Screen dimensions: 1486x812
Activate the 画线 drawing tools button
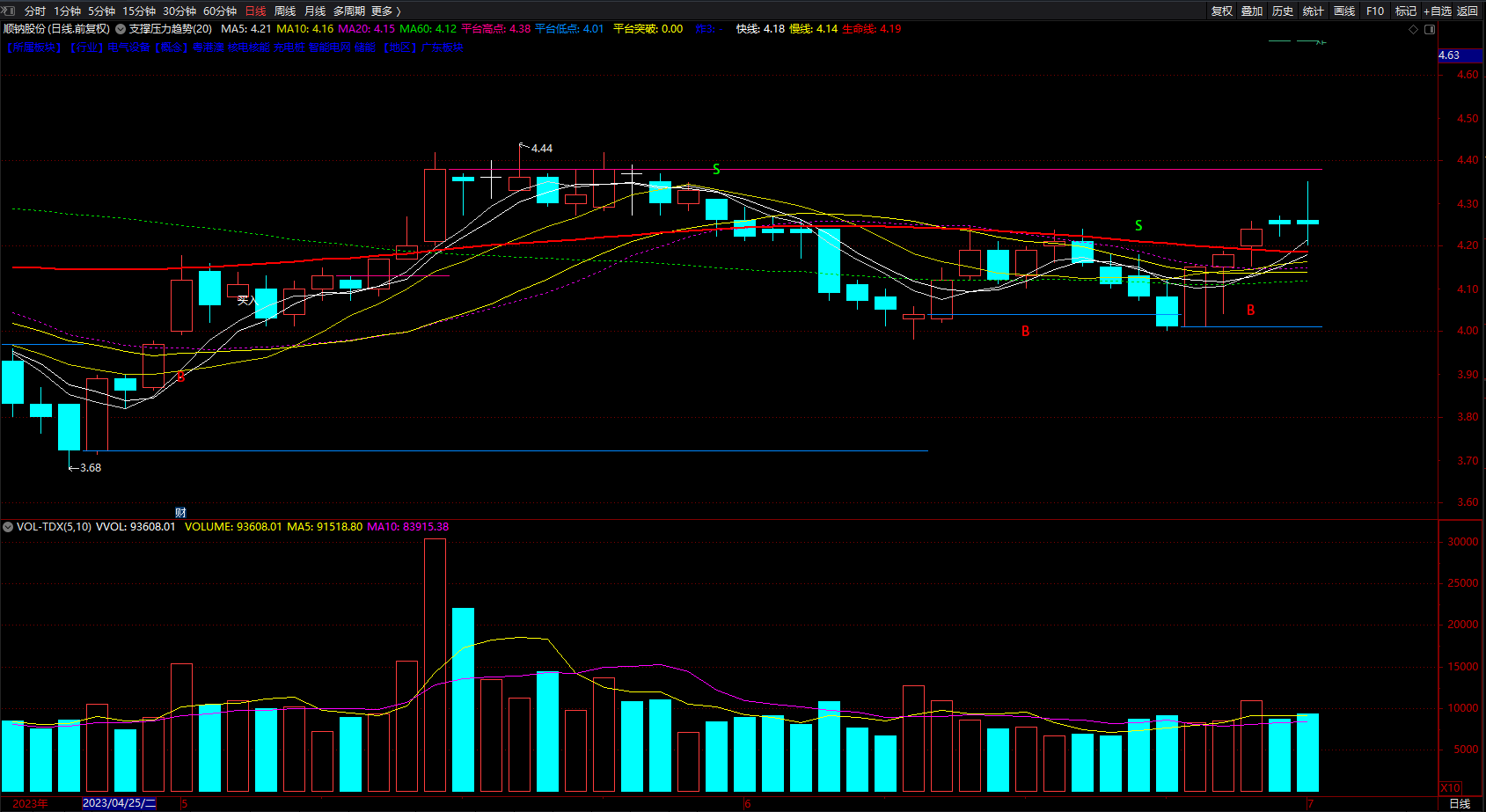coord(1344,11)
